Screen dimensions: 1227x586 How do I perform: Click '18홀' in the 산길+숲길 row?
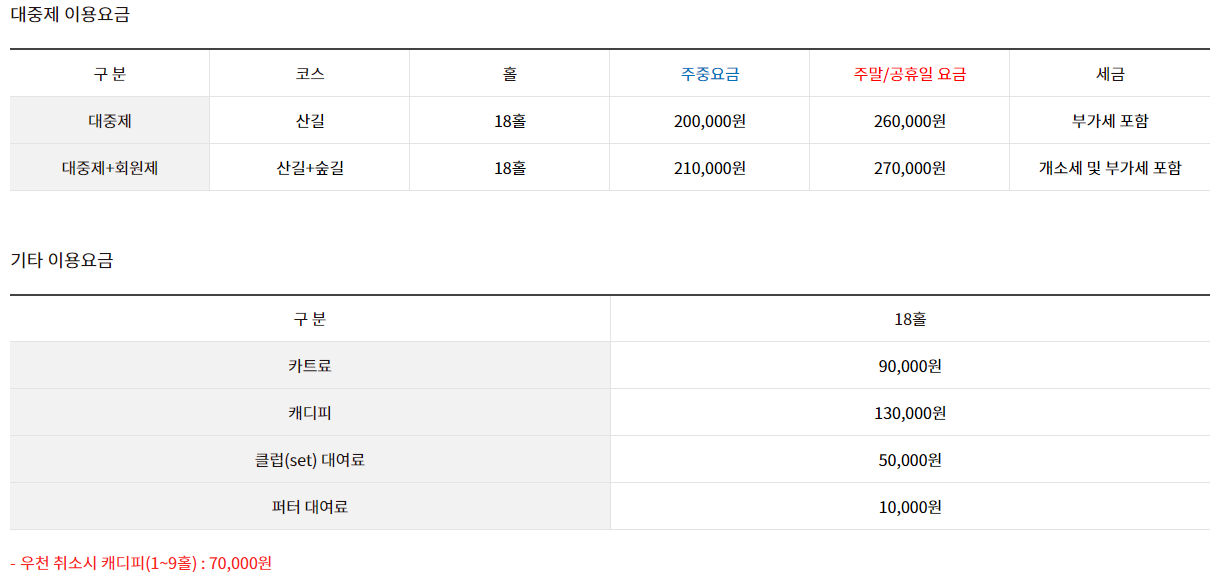pyautogui.click(x=510, y=168)
